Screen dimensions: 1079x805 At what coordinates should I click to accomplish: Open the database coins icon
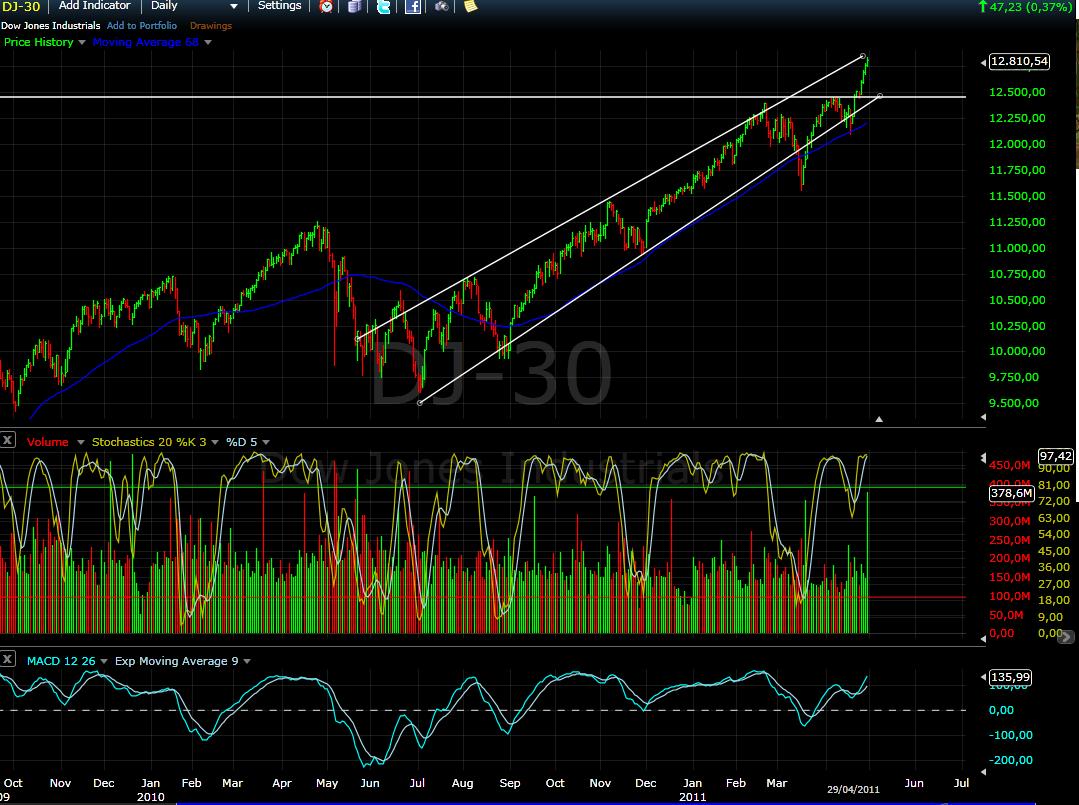coord(355,6)
